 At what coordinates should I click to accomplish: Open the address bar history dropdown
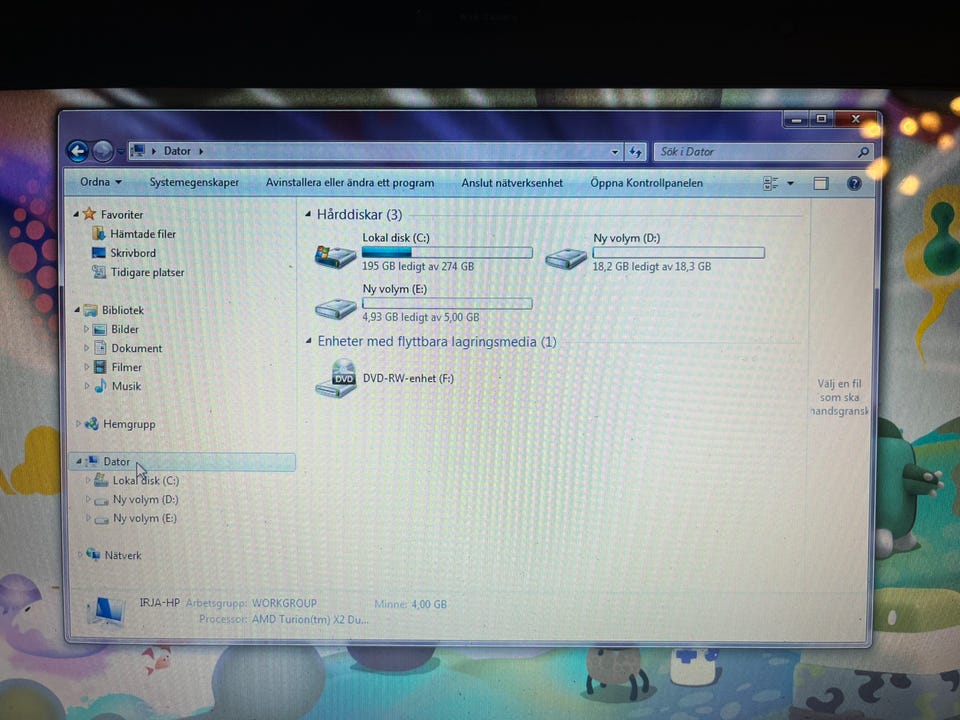point(615,152)
